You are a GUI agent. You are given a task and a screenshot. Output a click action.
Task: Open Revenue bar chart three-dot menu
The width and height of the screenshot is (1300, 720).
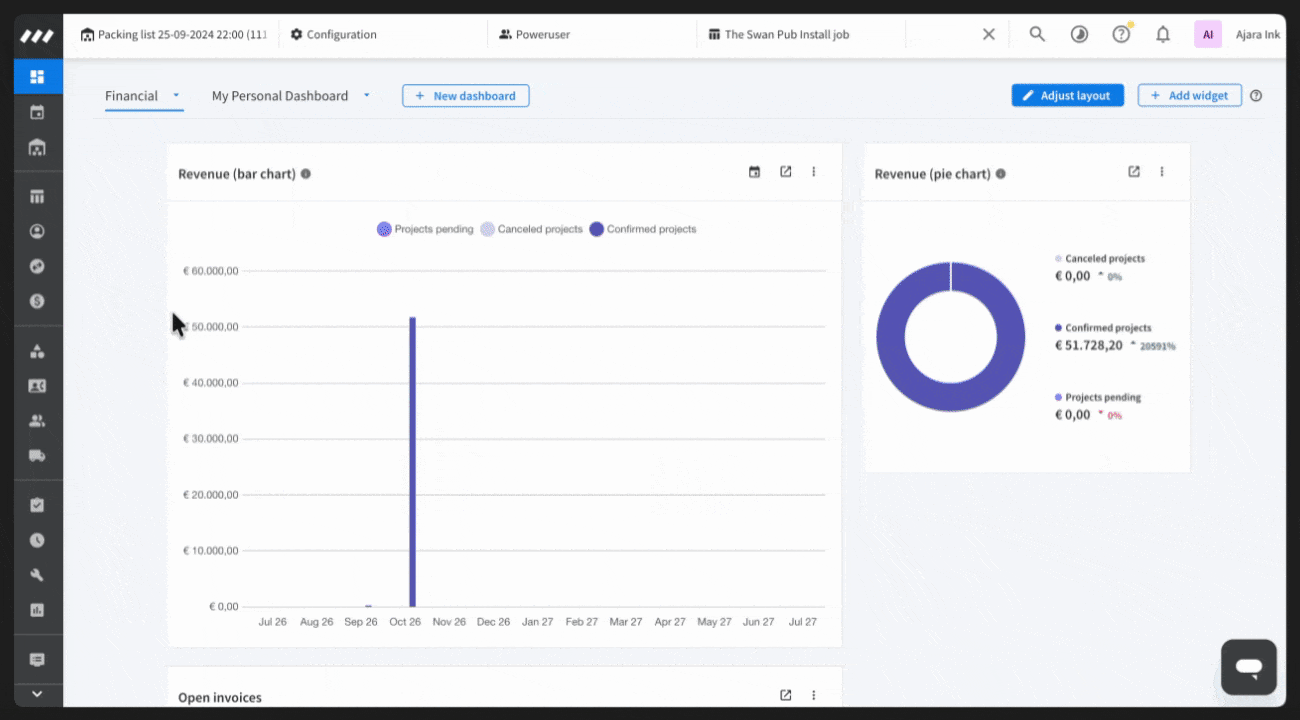tap(813, 172)
